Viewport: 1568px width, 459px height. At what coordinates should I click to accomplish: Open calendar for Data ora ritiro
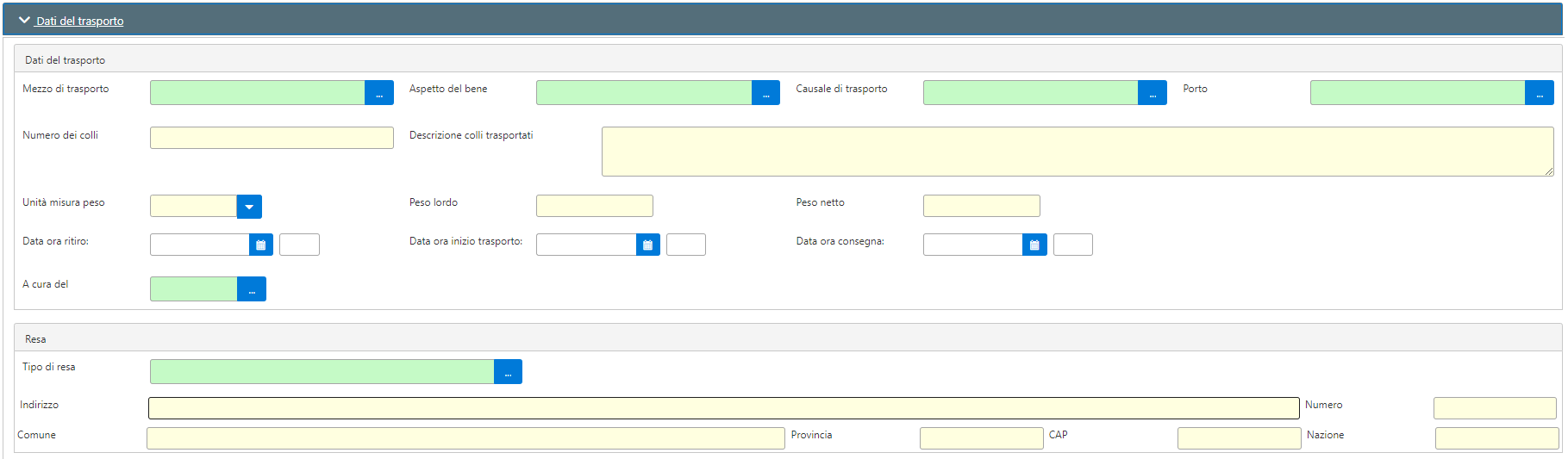click(261, 245)
